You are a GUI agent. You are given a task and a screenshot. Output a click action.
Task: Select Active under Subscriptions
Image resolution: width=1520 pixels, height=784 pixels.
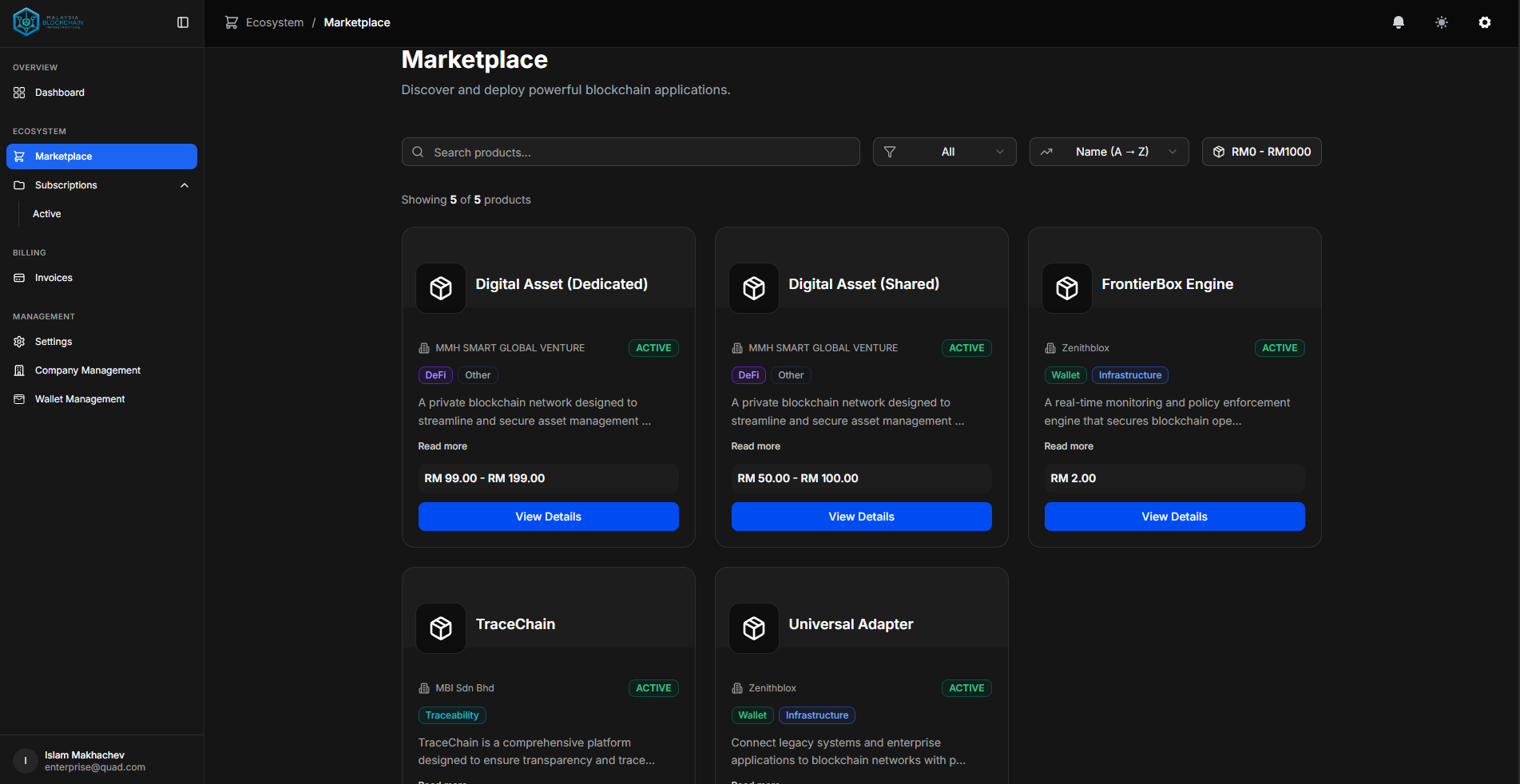[x=46, y=213]
